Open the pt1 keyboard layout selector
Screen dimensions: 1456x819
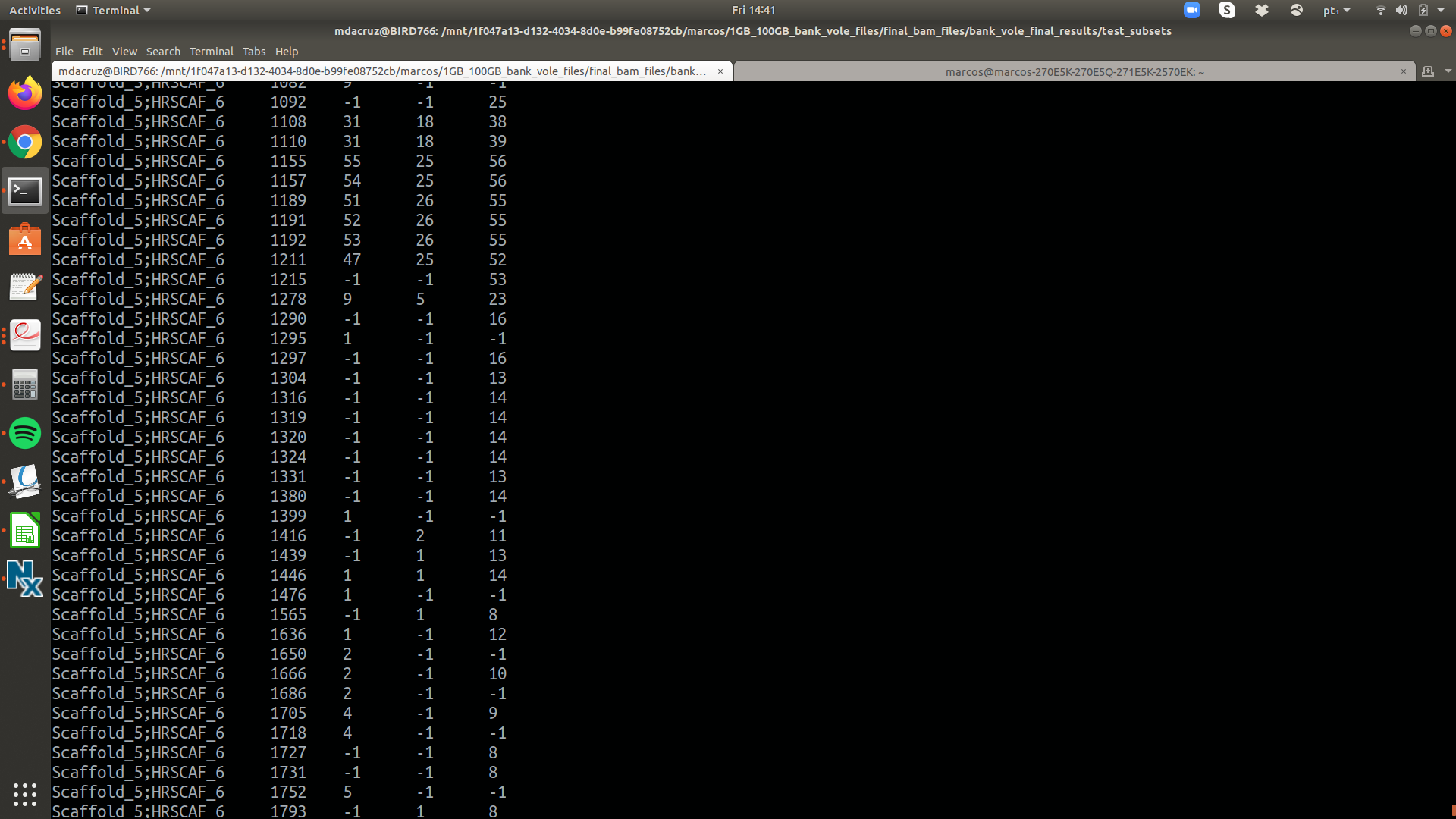(1334, 10)
